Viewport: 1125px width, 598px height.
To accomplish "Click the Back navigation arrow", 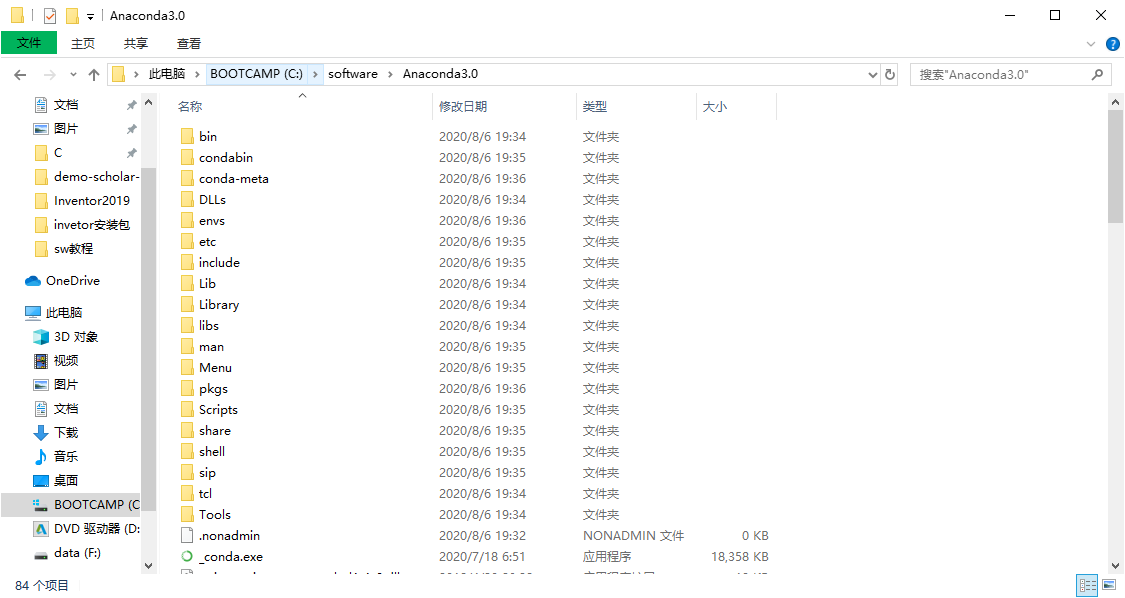I will click(20, 75).
